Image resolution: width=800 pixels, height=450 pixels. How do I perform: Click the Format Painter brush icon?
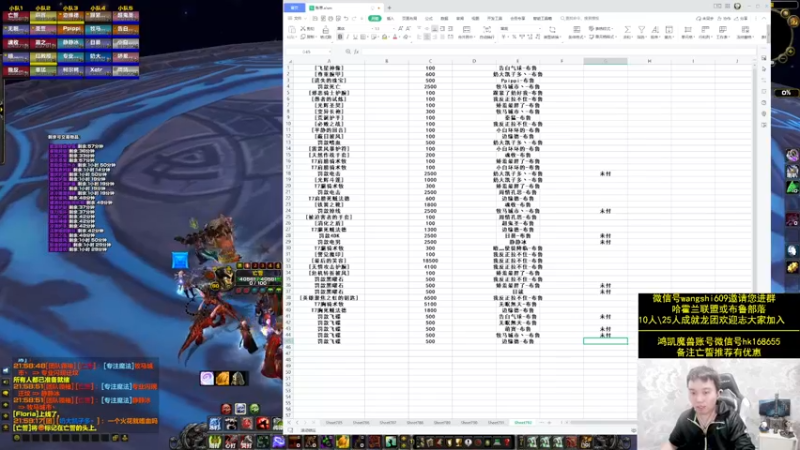[326, 30]
